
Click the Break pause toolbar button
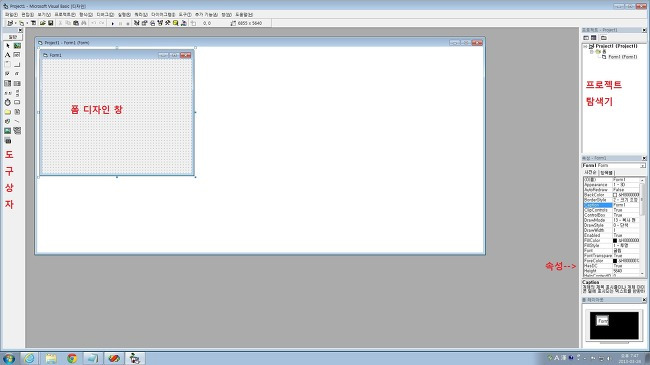tap(120, 23)
